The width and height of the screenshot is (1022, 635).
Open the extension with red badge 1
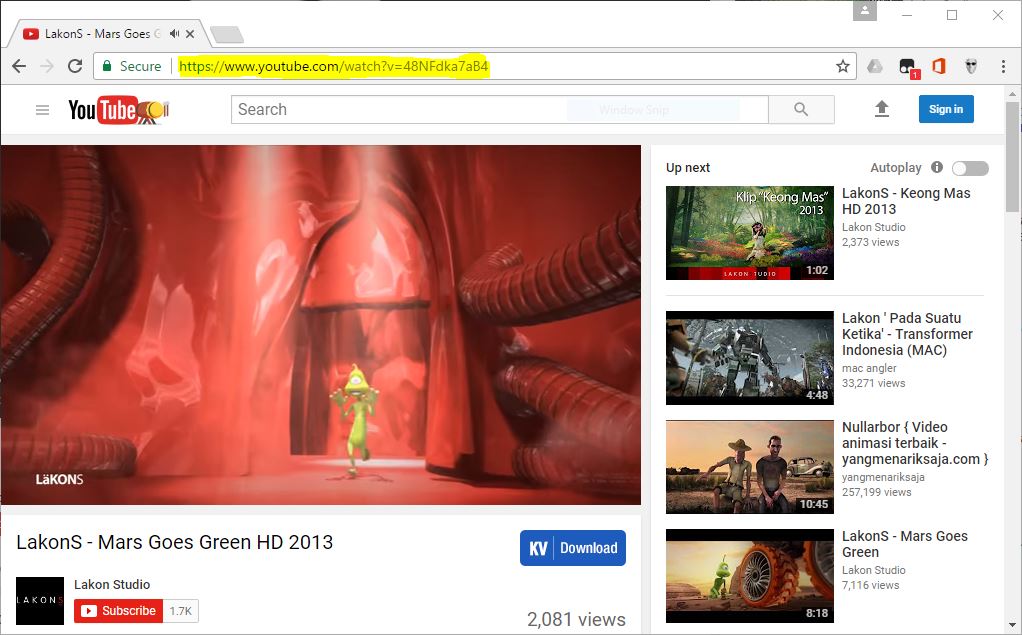click(909, 67)
